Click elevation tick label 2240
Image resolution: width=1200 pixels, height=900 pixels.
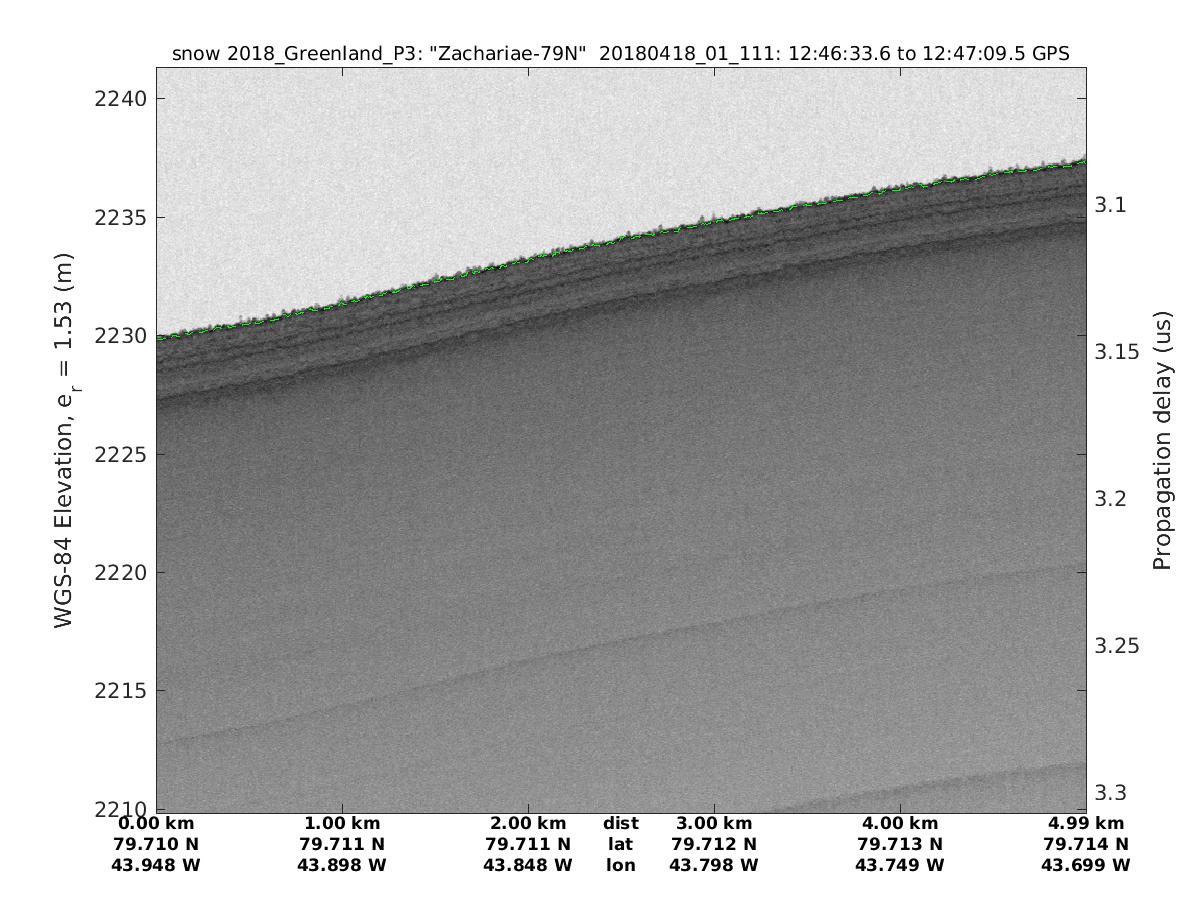tap(121, 99)
